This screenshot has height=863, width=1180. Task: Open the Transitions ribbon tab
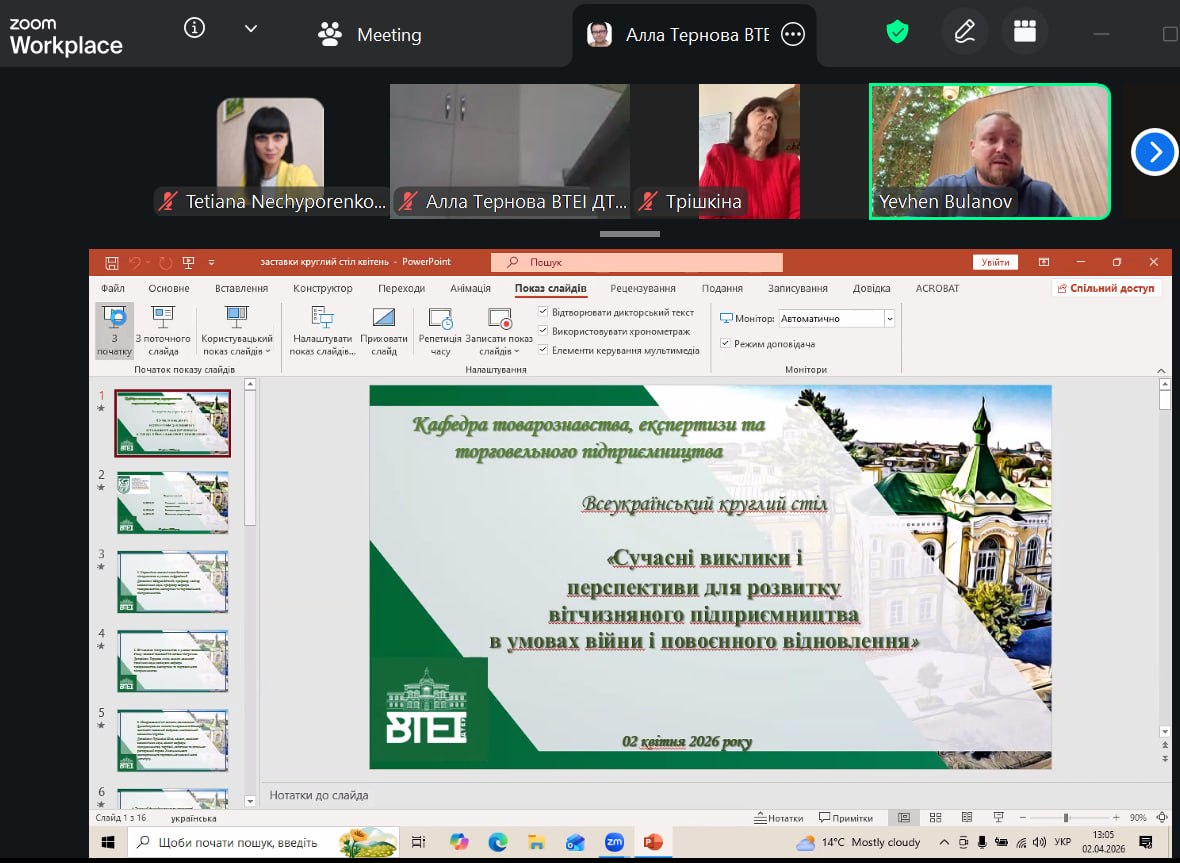402,289
